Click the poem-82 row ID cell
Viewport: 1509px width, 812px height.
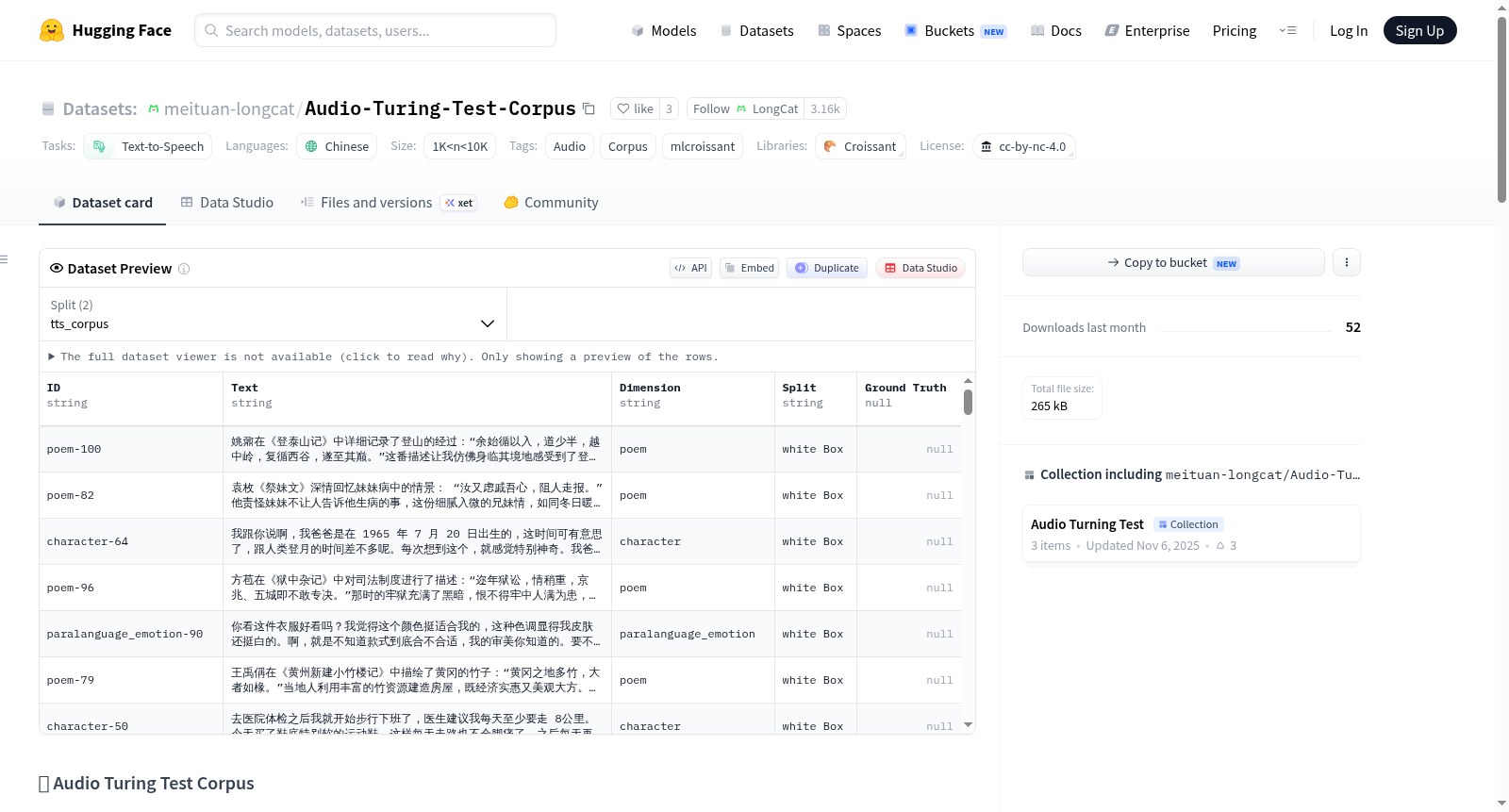coord(131,495)
